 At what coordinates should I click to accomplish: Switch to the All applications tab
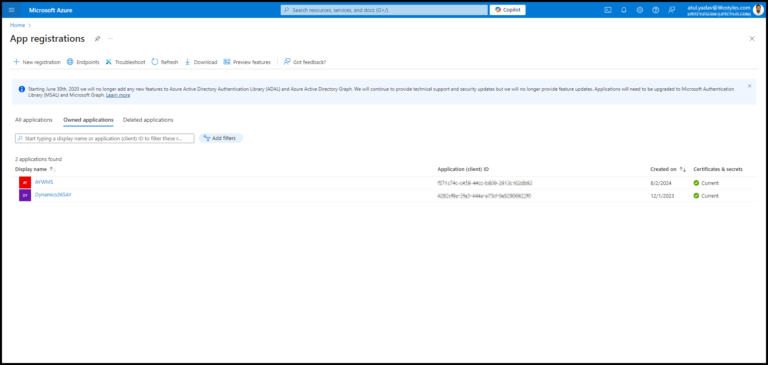34,120
